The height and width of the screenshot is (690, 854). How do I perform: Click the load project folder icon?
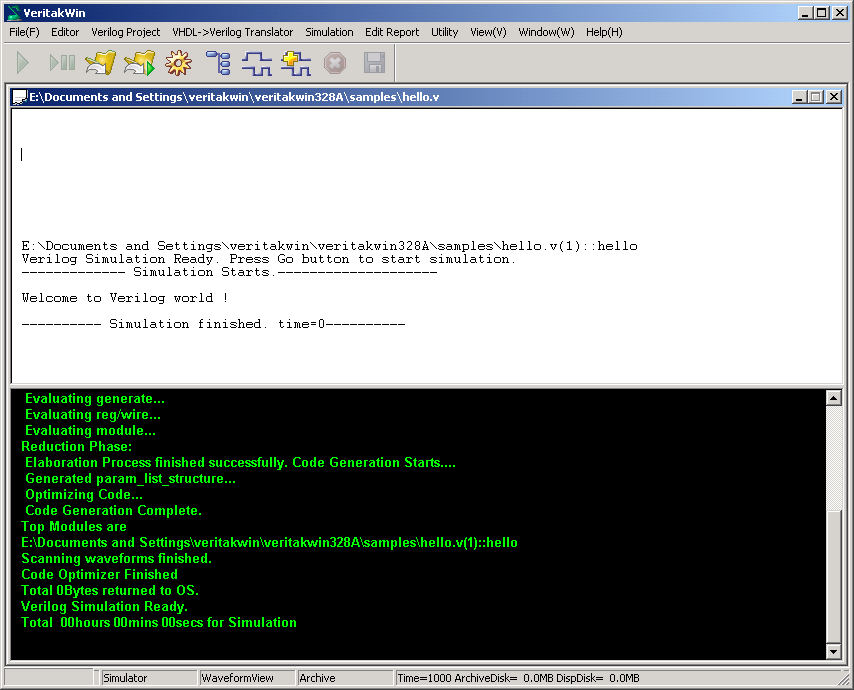point(100,63)
